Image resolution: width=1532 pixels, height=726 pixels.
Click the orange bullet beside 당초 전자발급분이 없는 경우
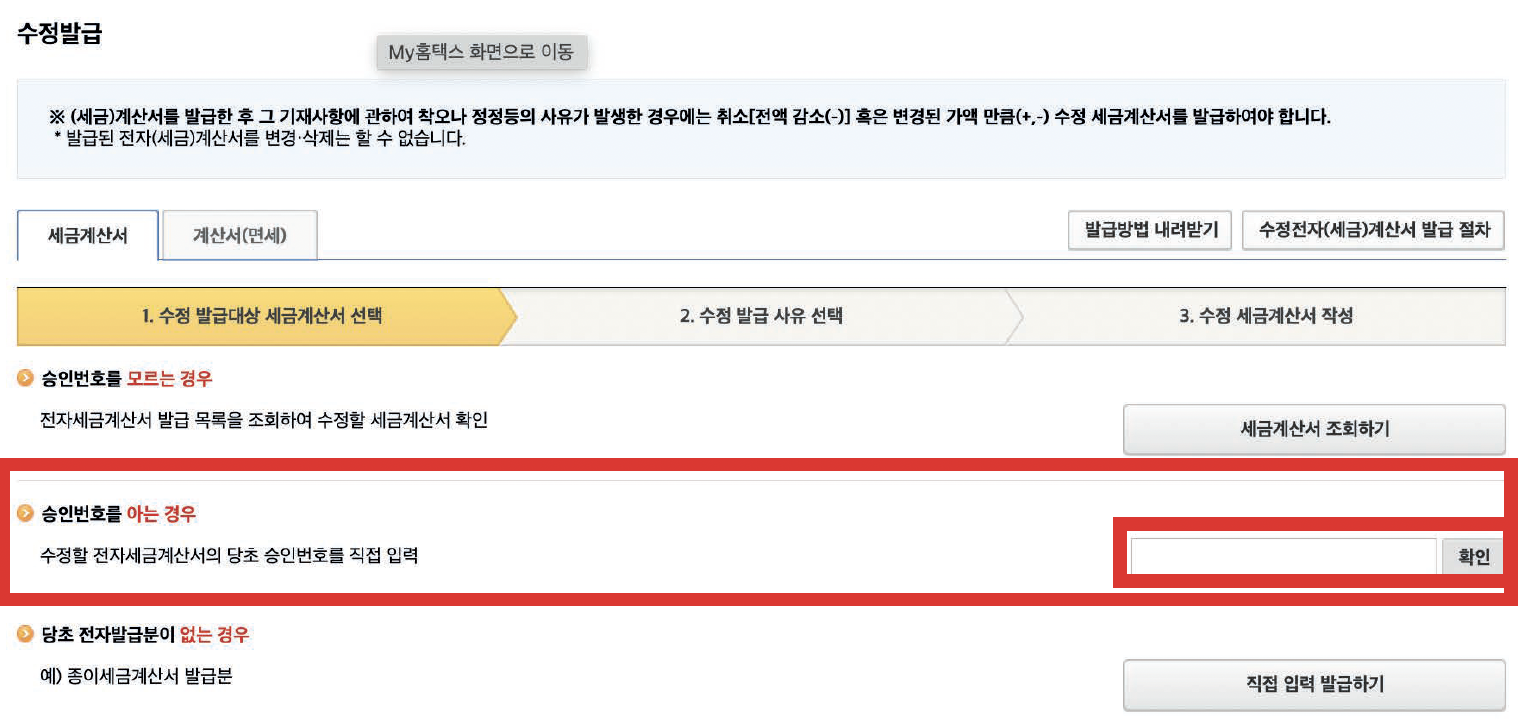click(26, 634)
